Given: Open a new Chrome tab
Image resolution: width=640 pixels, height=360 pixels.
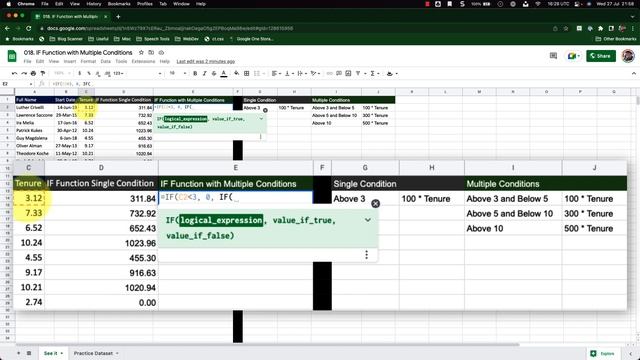Looking at the screenshot, I should point(118,17).
